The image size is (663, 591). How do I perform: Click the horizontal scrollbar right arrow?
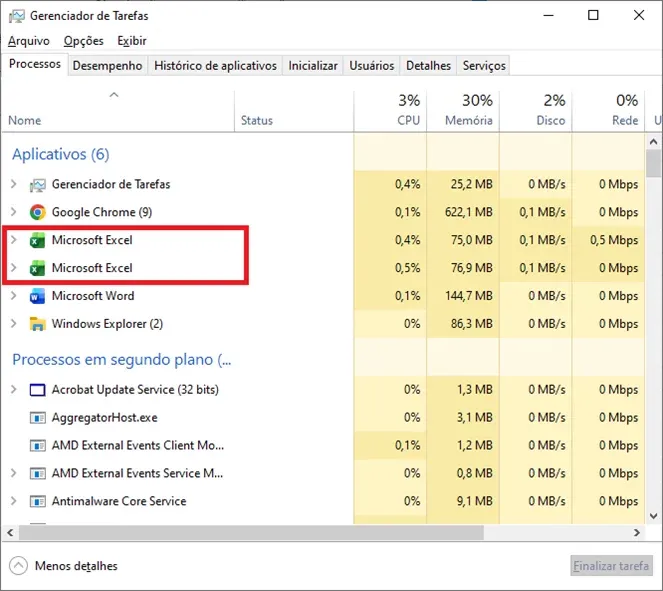point(637,533)
